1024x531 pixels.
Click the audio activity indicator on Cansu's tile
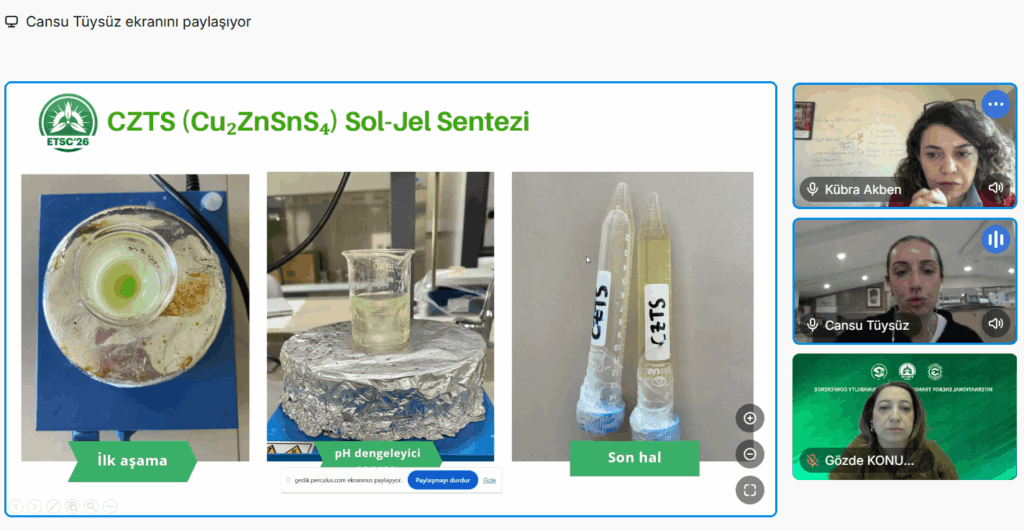pos(995,239)
